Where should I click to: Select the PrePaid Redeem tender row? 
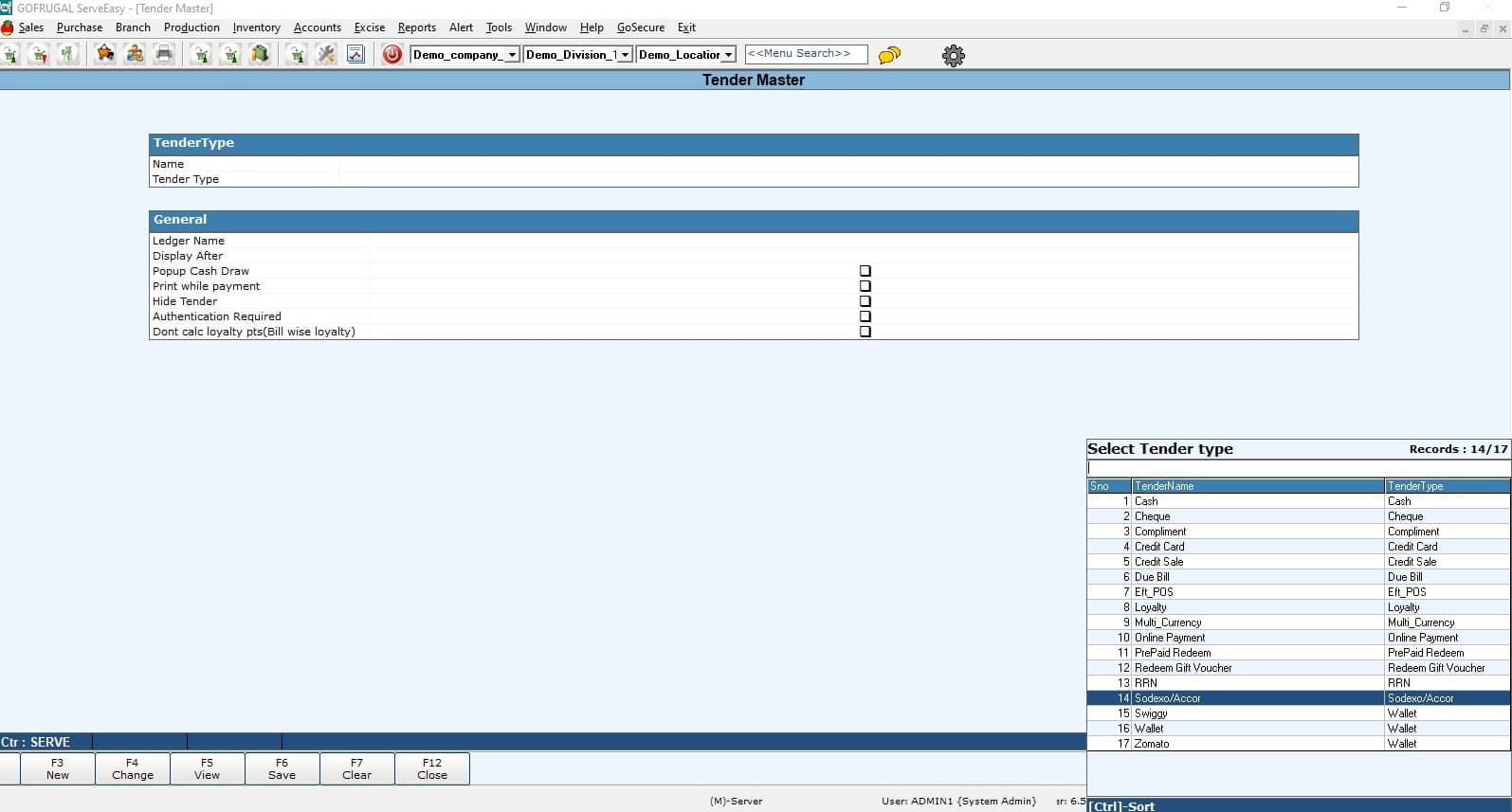[1299, 653]
